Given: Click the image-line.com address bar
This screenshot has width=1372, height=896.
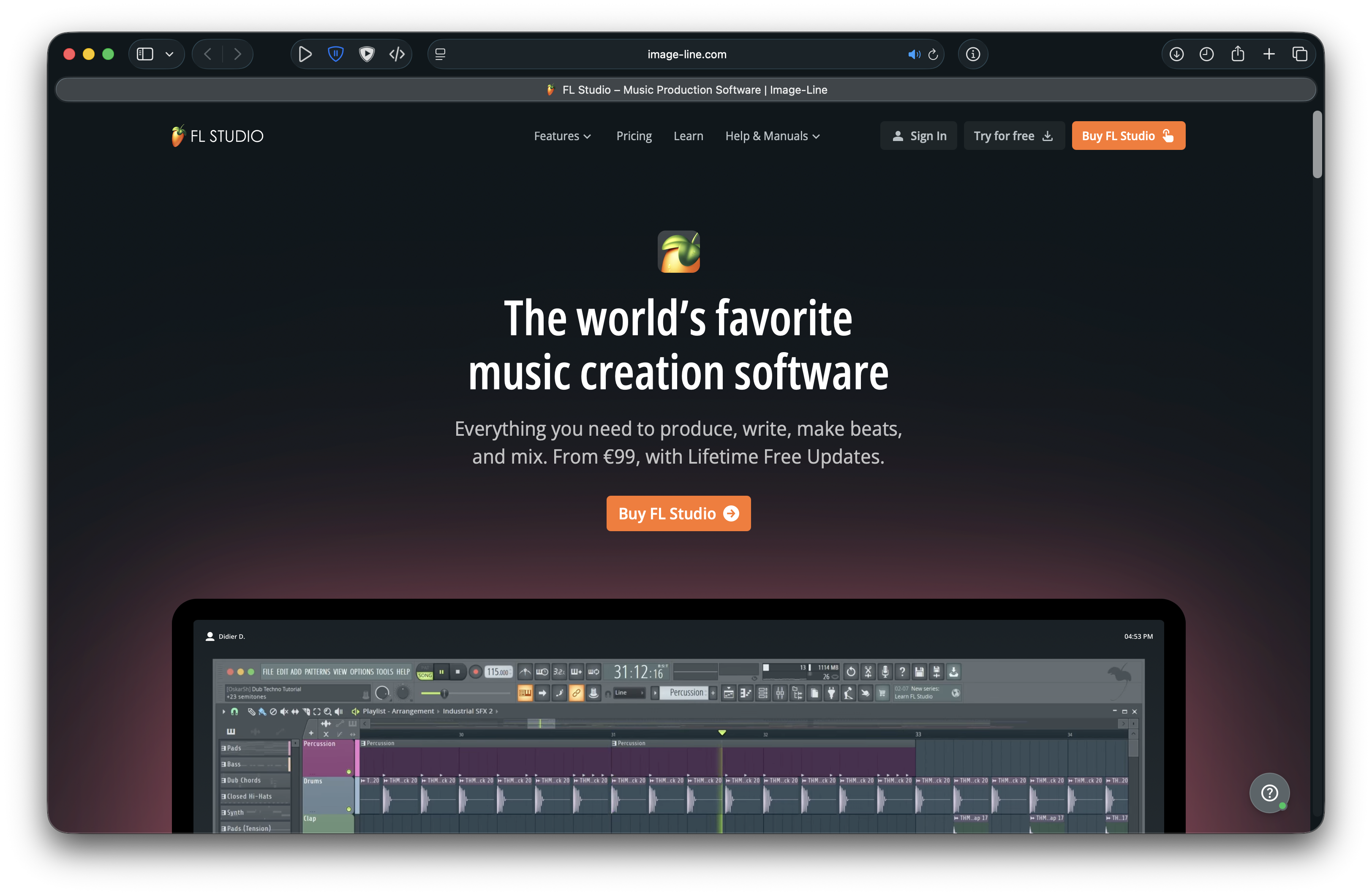Looking at the screenshot, I should (686, 54).
